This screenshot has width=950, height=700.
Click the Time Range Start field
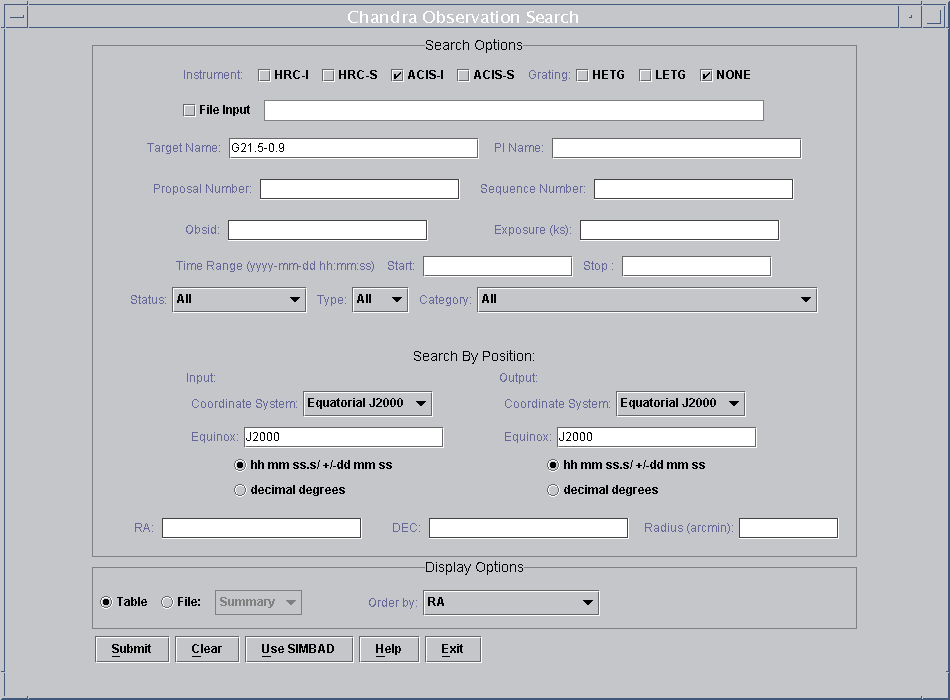click(x=497, y=266)
